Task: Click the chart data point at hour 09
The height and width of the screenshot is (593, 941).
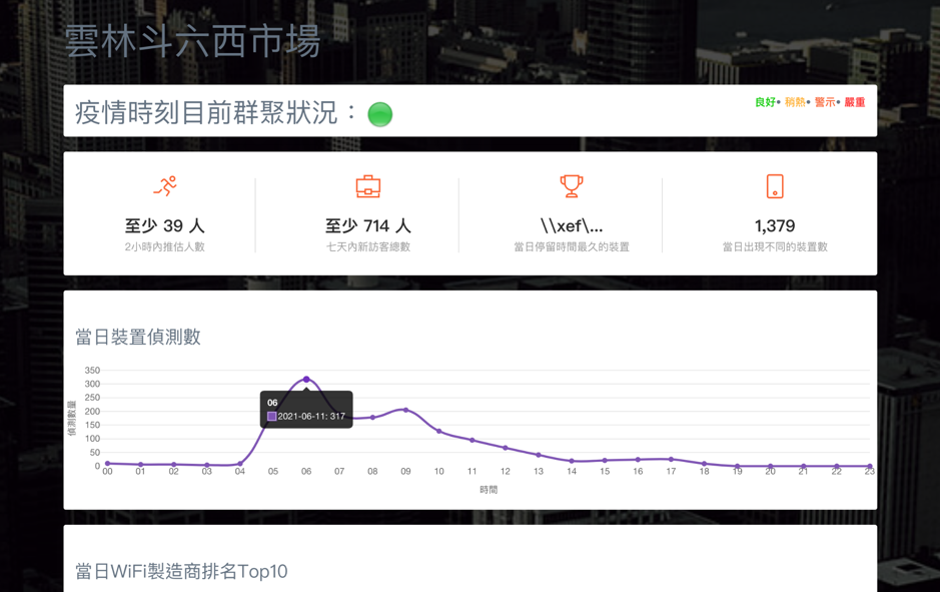Action: click(406, 410)
